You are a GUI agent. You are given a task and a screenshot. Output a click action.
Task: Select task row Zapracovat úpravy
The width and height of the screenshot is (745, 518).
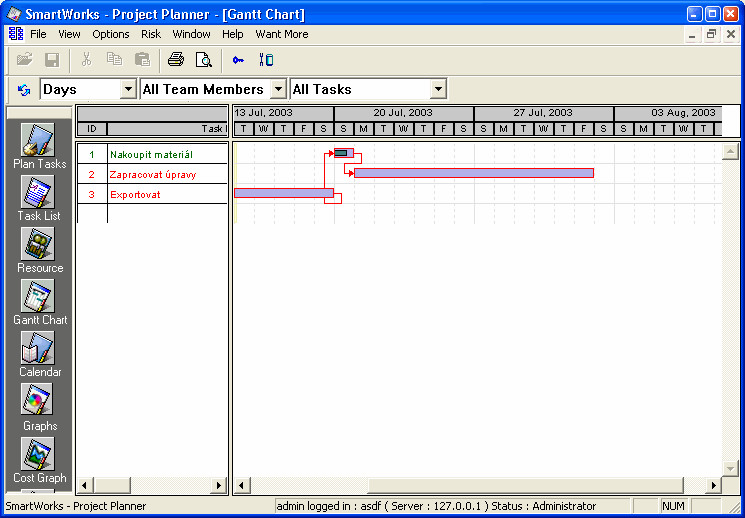[x=152, y=174]
